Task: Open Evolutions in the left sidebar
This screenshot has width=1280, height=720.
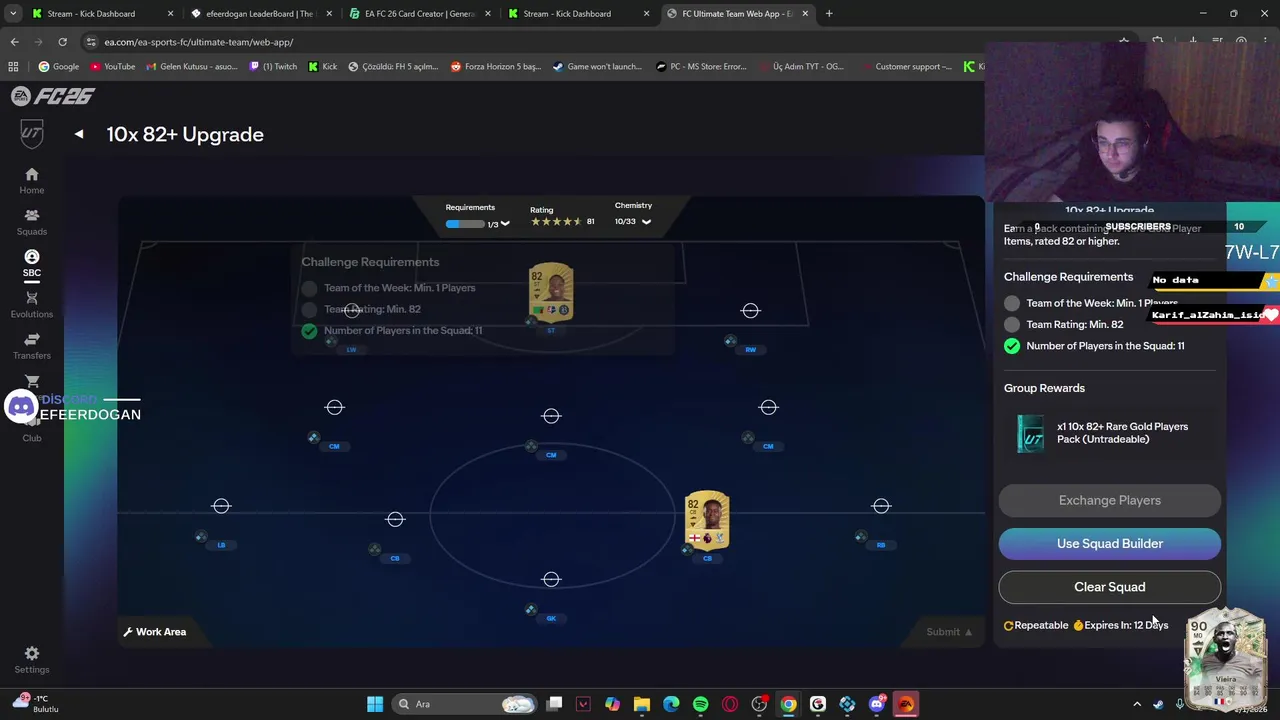Action: click(x=32, y=305)
